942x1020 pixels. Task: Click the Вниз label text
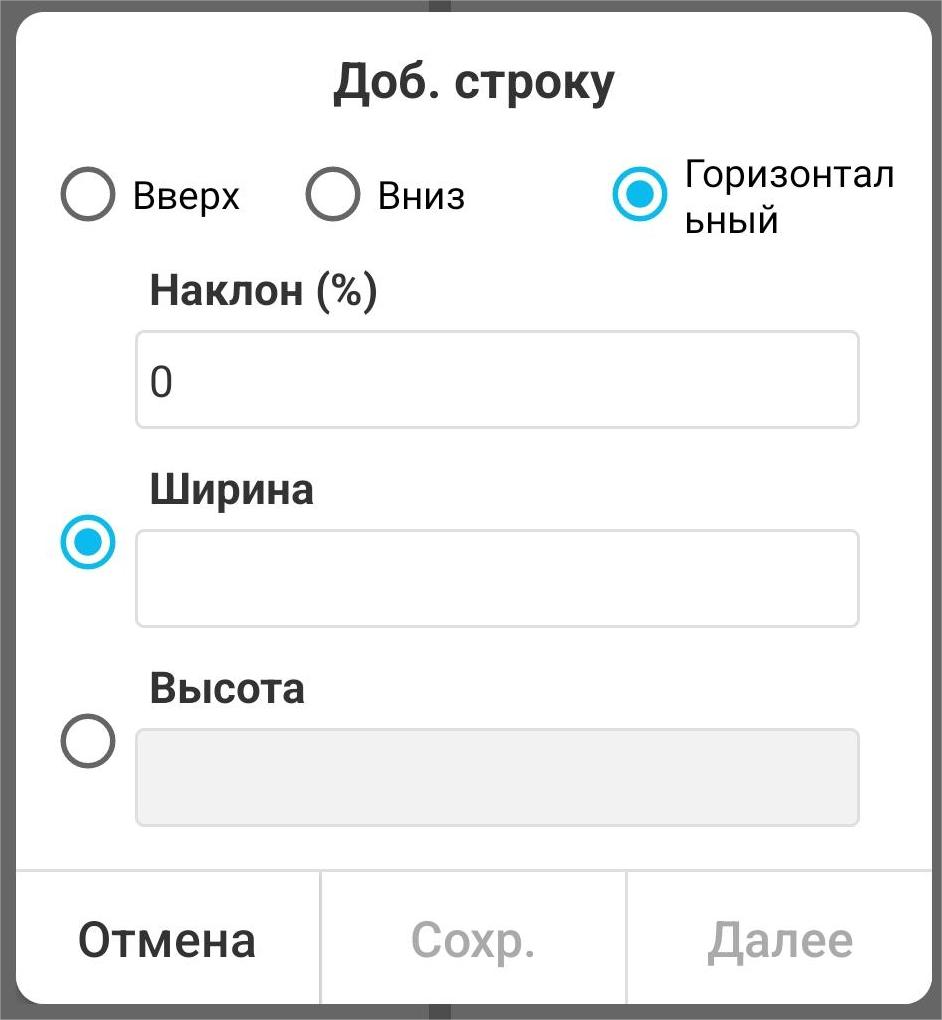click(x=421, y=196)
